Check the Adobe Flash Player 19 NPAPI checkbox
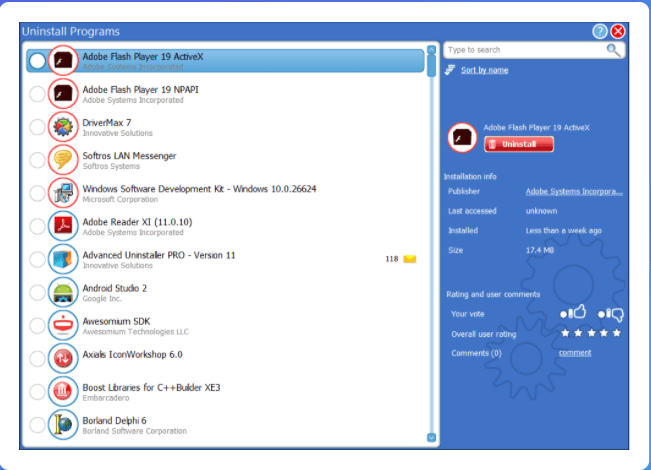651x470 pixels. (x=37, y=94)
